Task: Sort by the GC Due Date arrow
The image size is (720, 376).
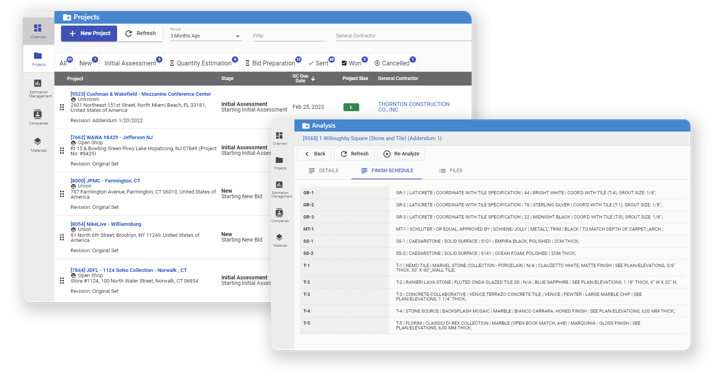Action: 313,79
